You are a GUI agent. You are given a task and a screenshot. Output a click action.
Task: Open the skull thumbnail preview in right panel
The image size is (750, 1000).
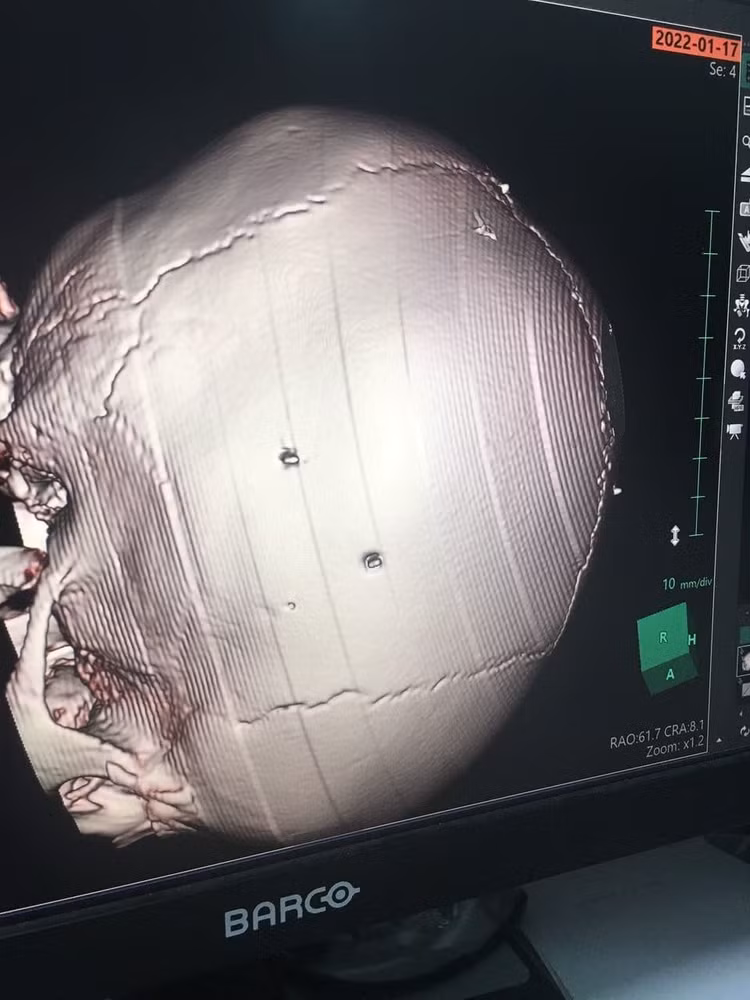[744, 661]
